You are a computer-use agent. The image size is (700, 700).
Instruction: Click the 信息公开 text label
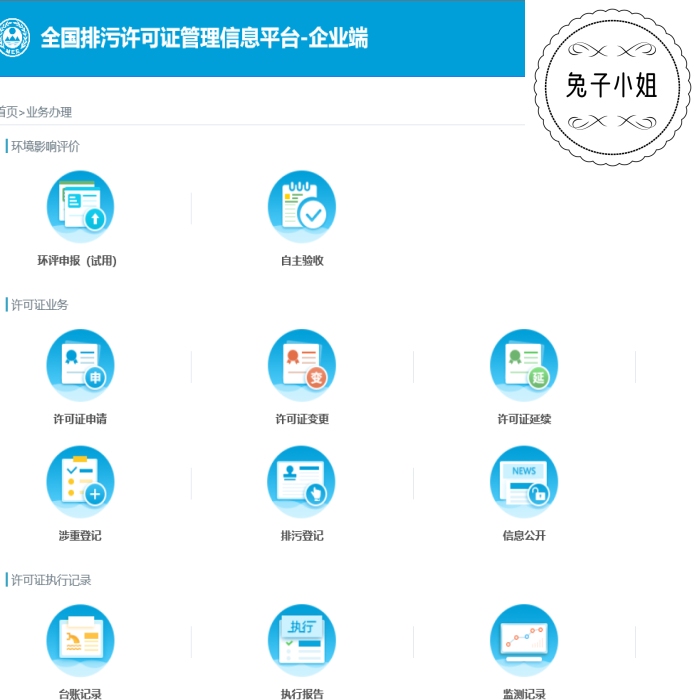tap(524, 535)
